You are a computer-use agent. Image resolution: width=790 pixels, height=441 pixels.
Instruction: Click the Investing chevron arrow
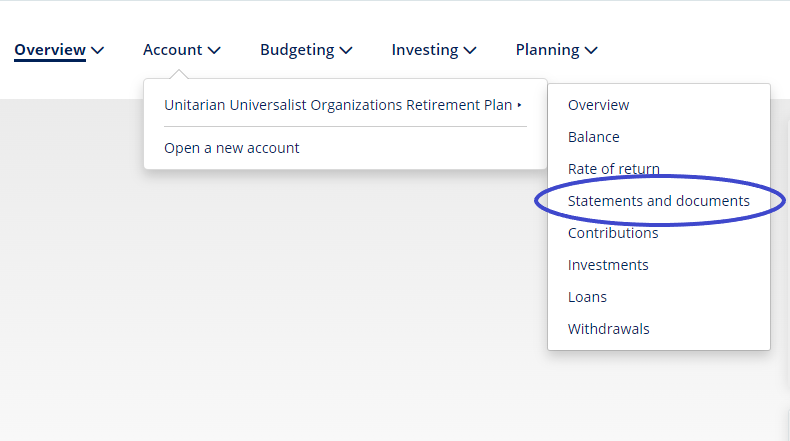point(470,50)
